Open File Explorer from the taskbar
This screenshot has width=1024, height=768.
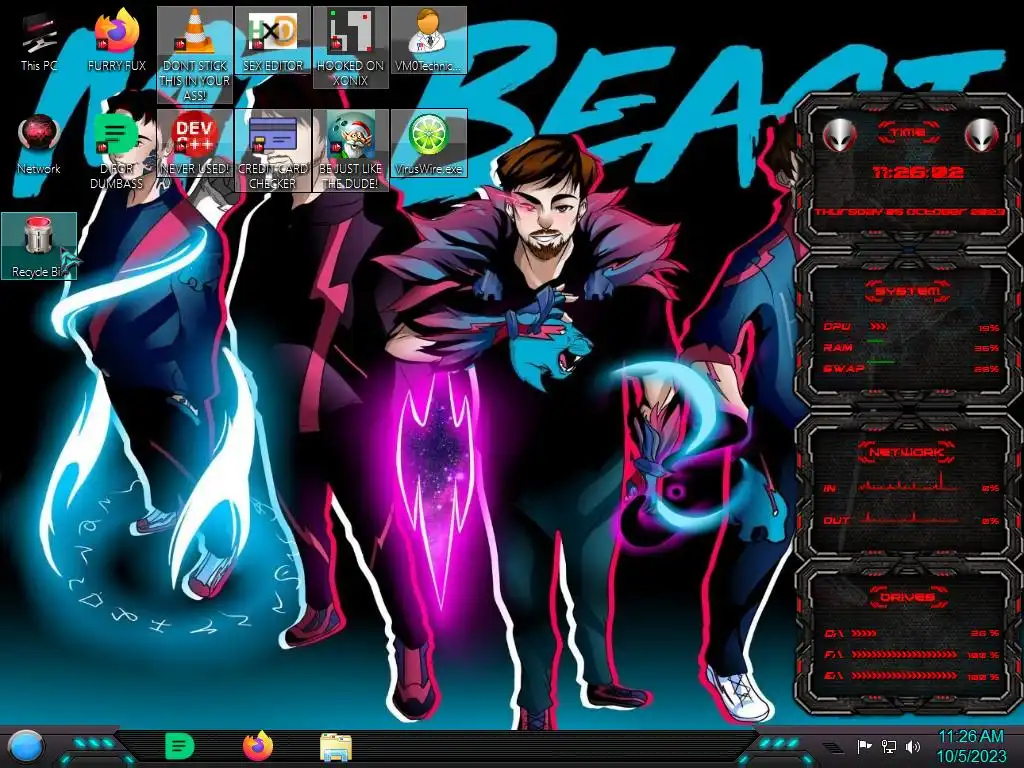(x=336, y=748)
